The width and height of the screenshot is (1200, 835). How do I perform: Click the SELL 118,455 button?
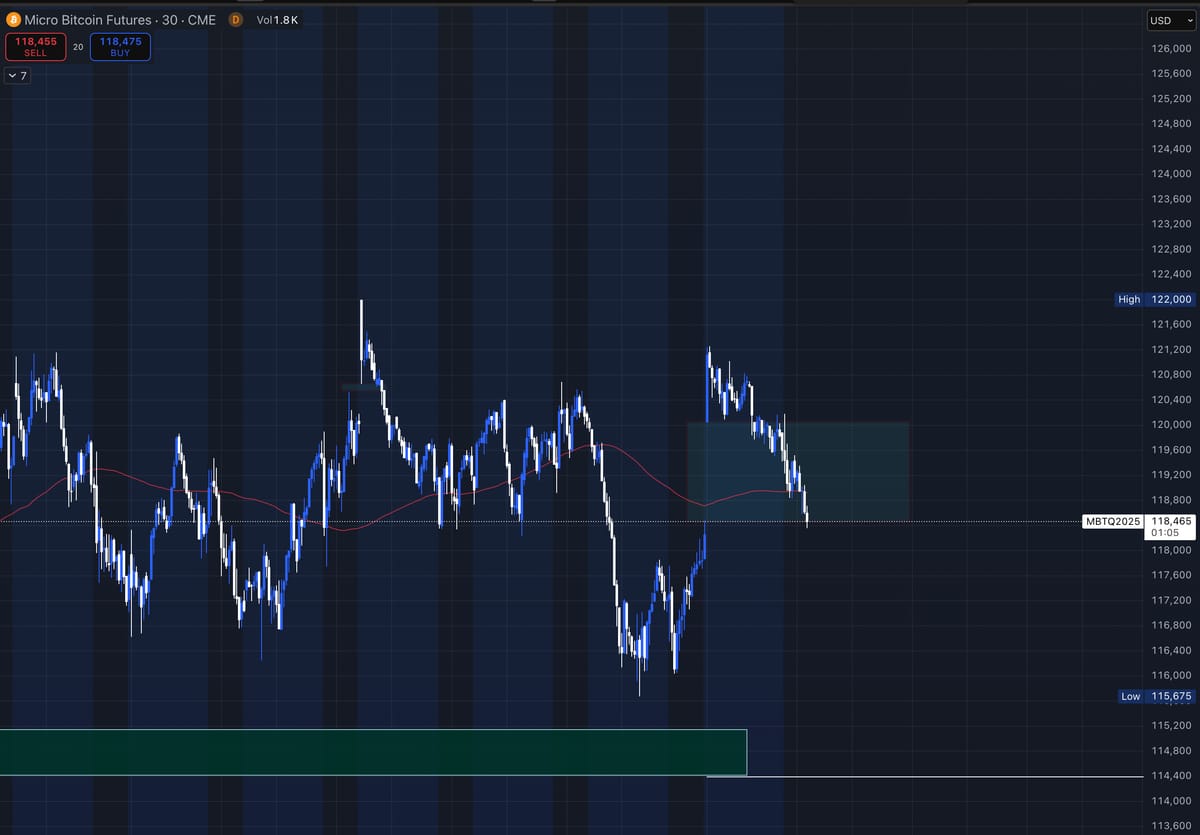click(x=35, y=47)
